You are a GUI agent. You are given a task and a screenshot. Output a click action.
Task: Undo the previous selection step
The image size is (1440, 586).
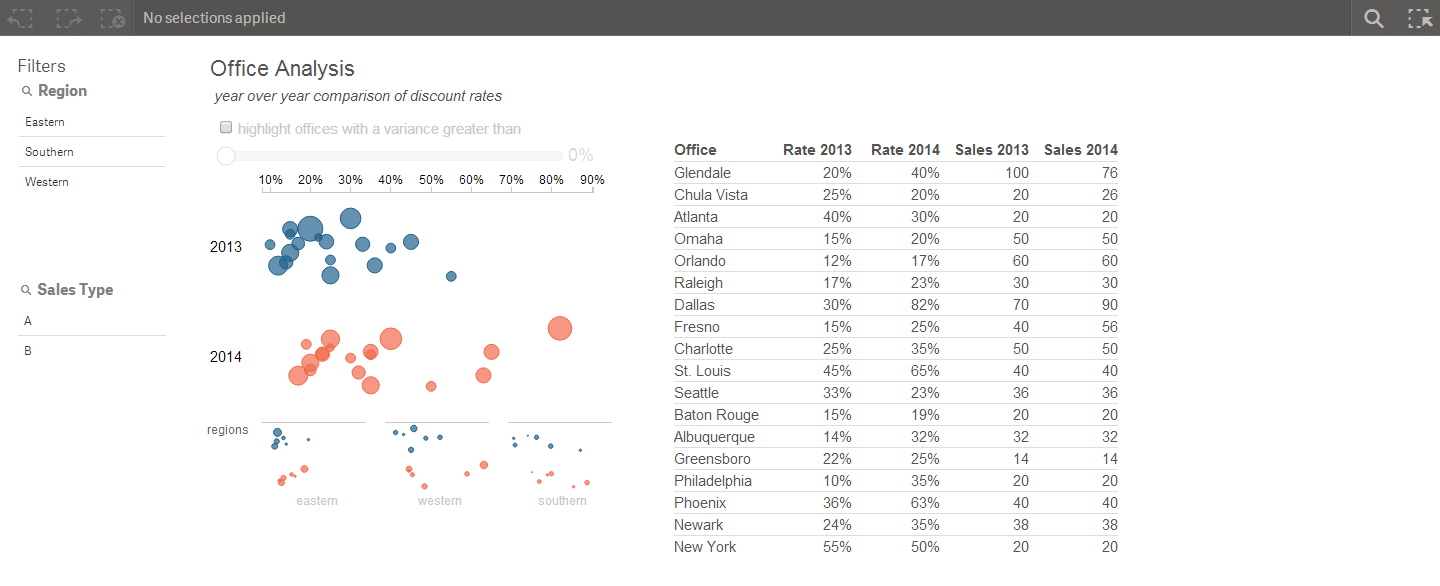pyautogui.click(x=20, y=17)
